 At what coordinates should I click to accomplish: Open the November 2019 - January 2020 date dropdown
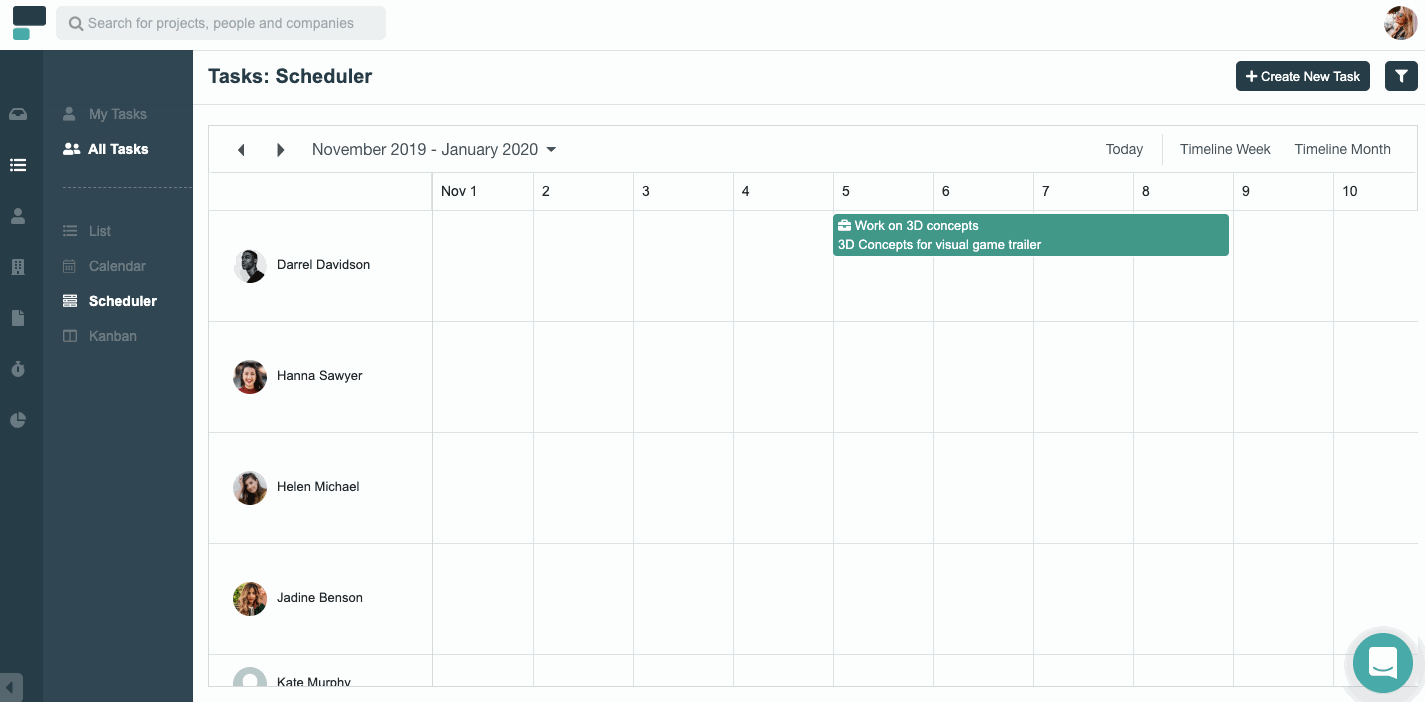[x=434, y=149]
